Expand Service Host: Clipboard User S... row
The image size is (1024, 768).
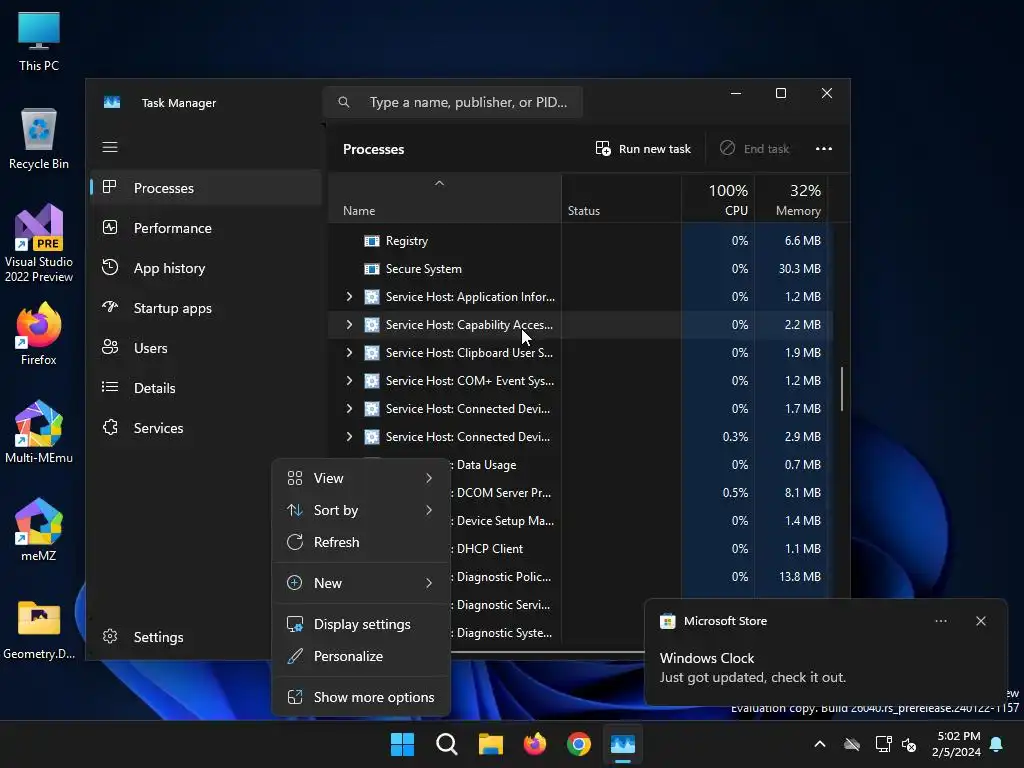[349, 353]
